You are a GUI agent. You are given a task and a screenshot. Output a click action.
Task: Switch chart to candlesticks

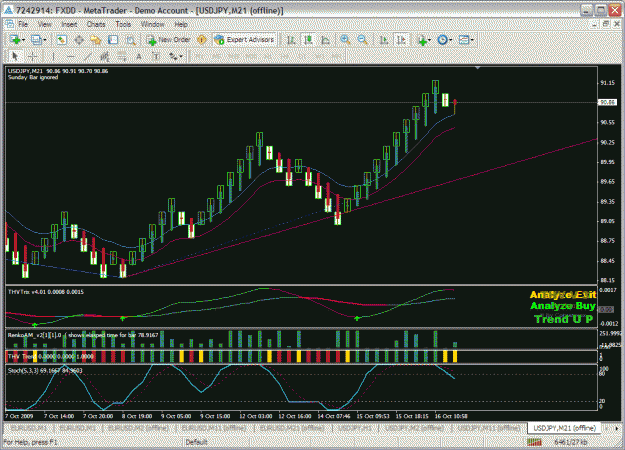[308, 40]
